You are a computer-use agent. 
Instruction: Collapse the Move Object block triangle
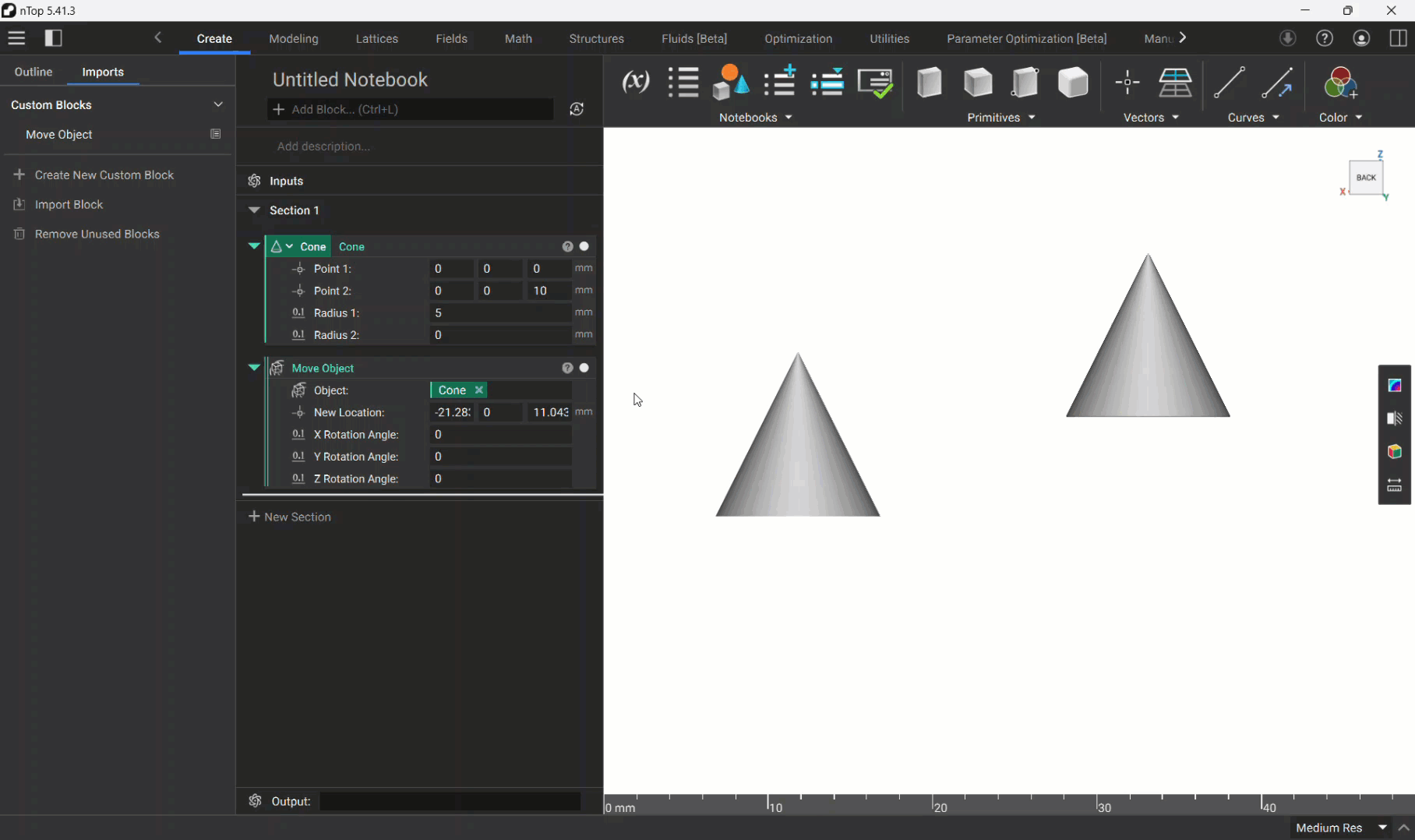254,367
